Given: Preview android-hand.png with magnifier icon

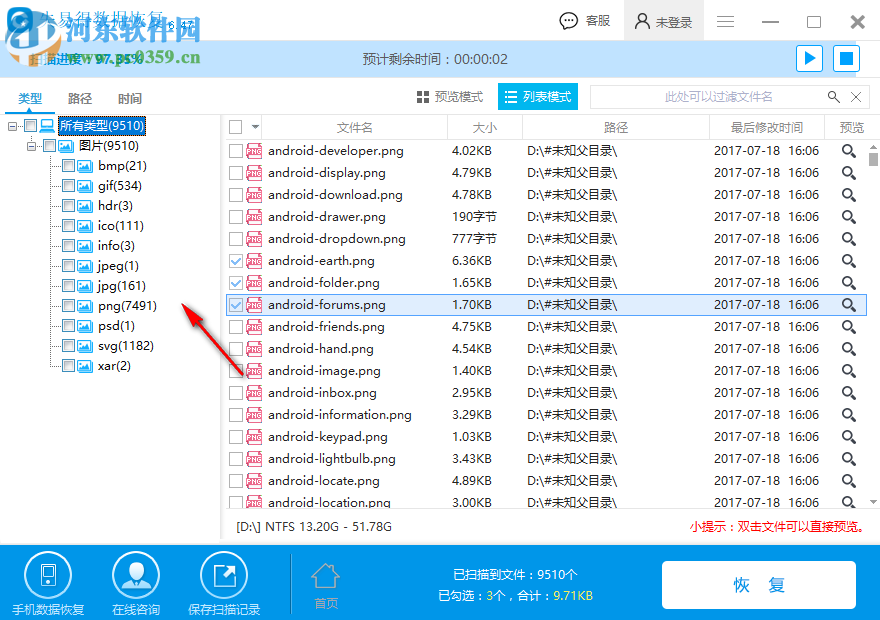Looking at the screenshot, I should pos(849,349).
